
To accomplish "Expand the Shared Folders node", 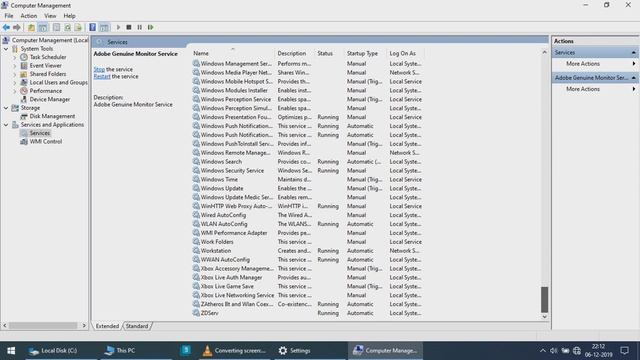I will tap(15, 74).
